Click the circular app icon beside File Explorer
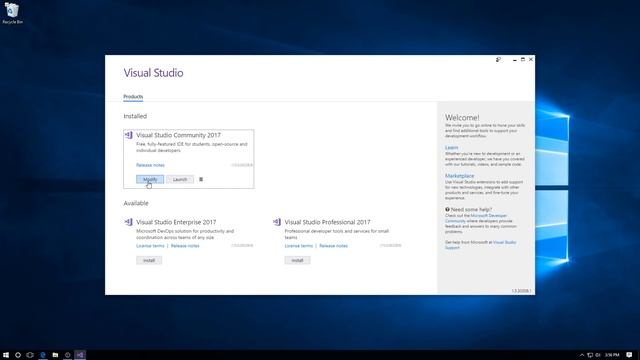This screenshot has height=360, width=640. tap(68, 355)
